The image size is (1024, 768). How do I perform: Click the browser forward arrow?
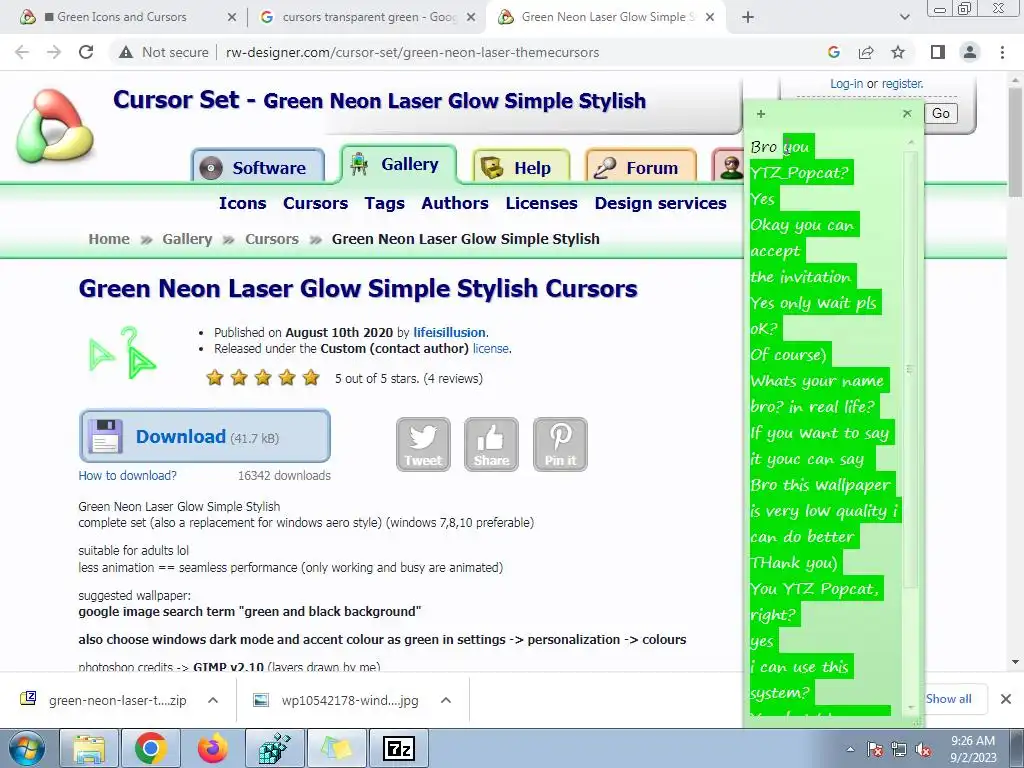coord(54,52)
